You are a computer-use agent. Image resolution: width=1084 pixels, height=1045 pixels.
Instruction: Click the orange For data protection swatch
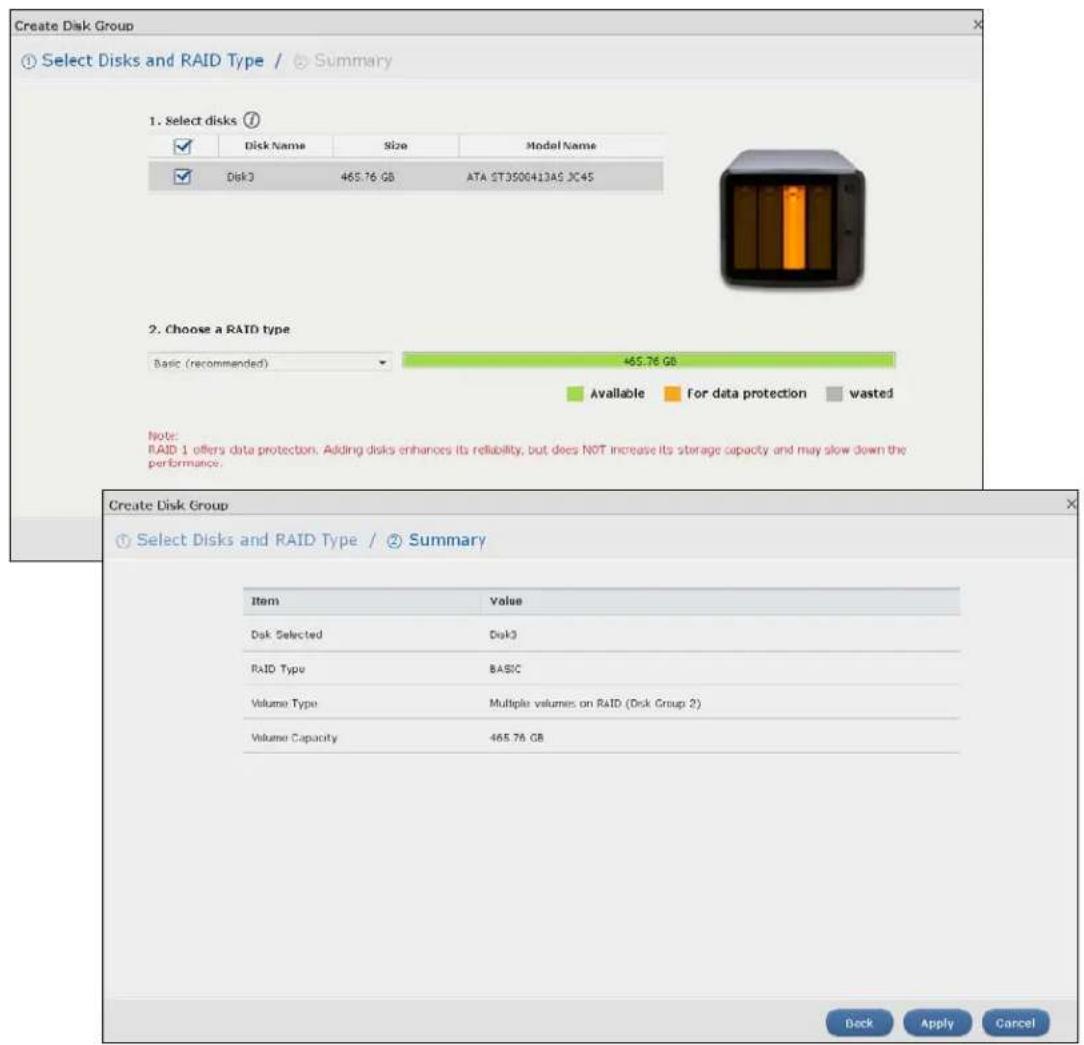pyautogui.click(x=672, y=394)
